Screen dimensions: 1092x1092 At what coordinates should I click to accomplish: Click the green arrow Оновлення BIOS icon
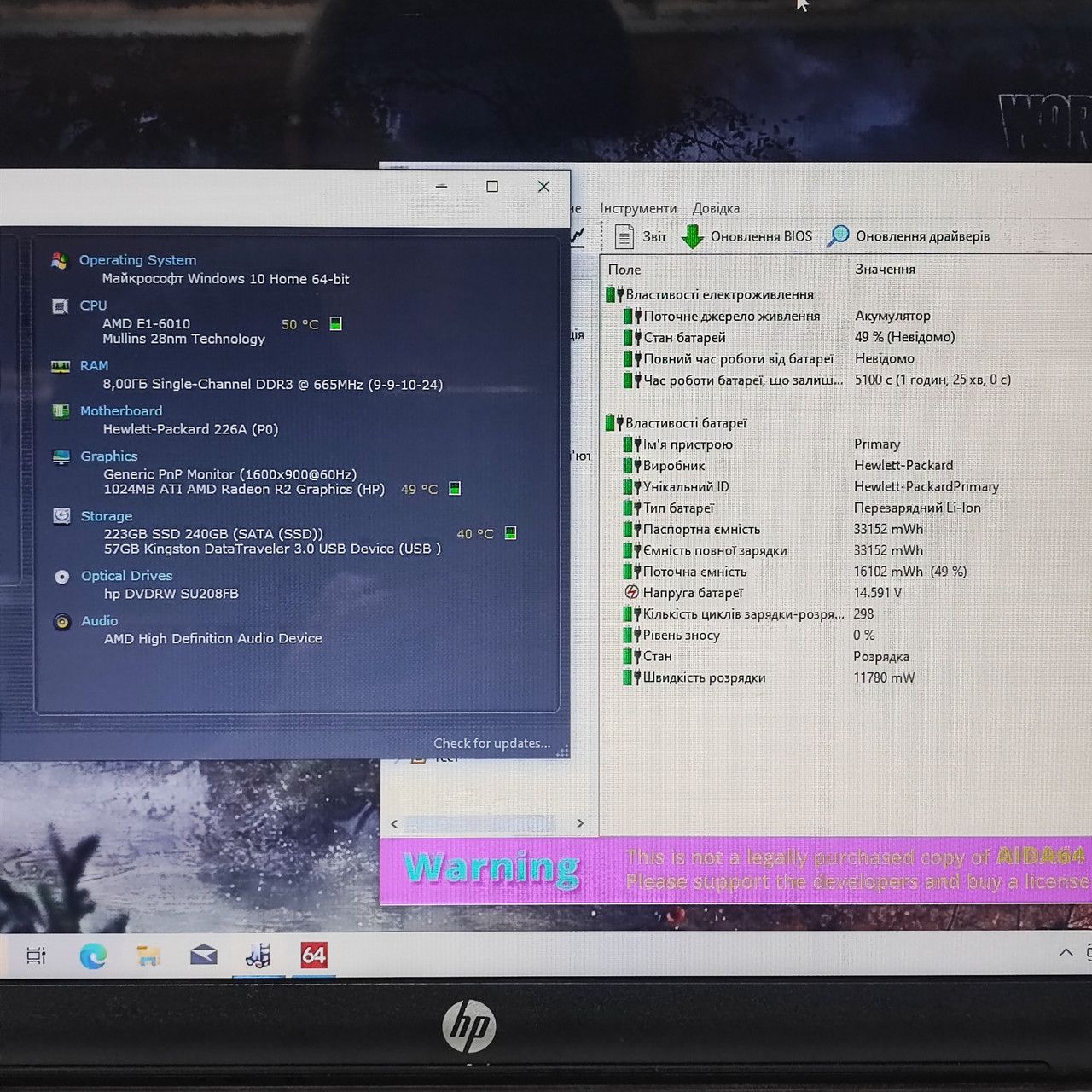coord(693,236)
